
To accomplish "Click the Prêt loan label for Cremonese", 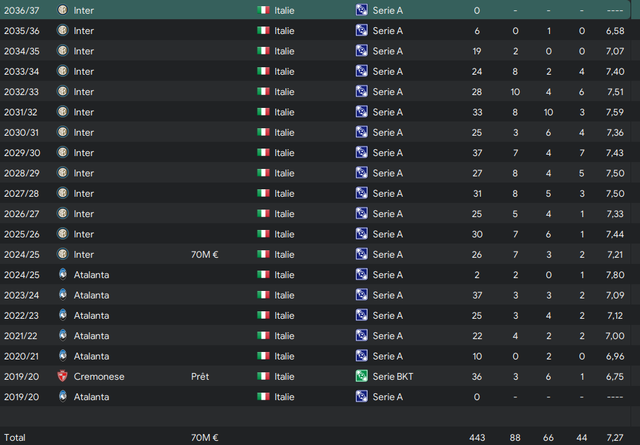I will 200,376.
